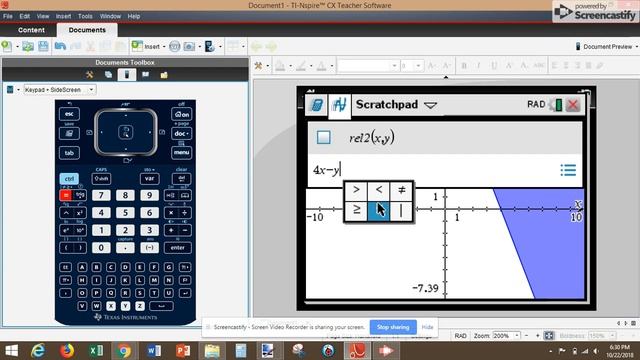Click Stop sharing in Screencastify bar
The width and height of the screenshot is (640, 360).
point(393,327)
